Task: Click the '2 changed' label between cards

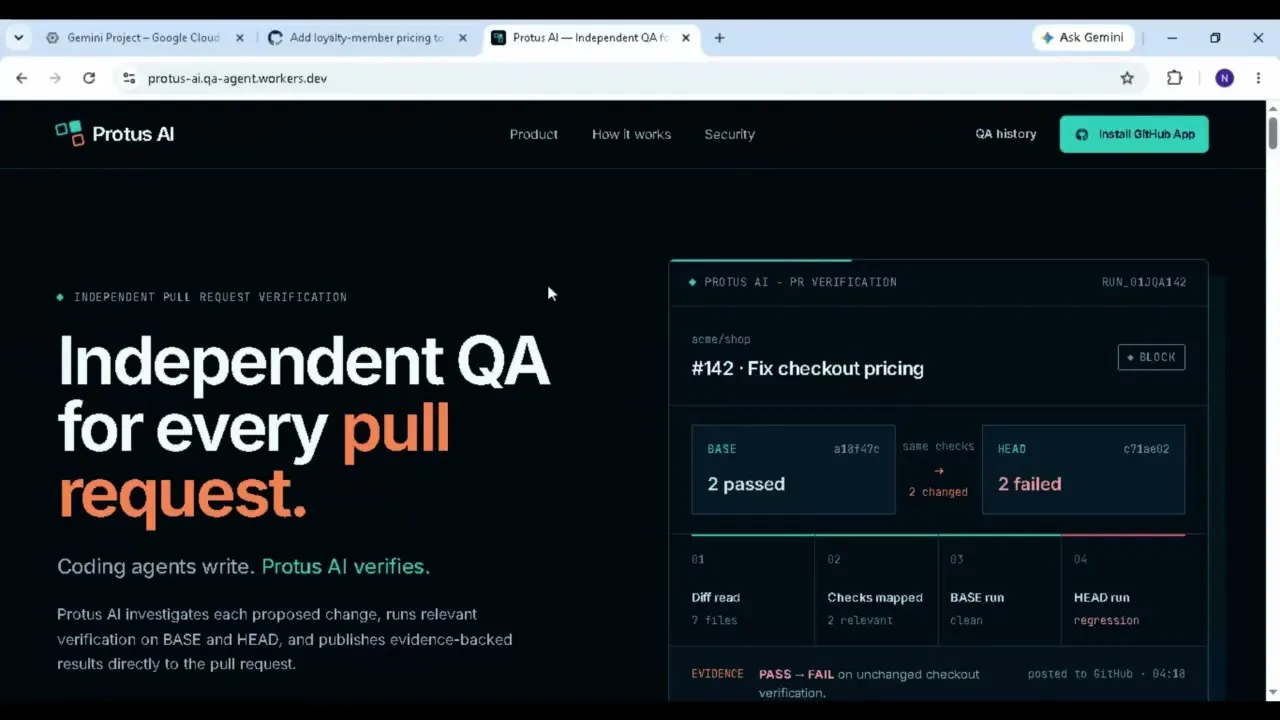Action: [x=938, y=492]
